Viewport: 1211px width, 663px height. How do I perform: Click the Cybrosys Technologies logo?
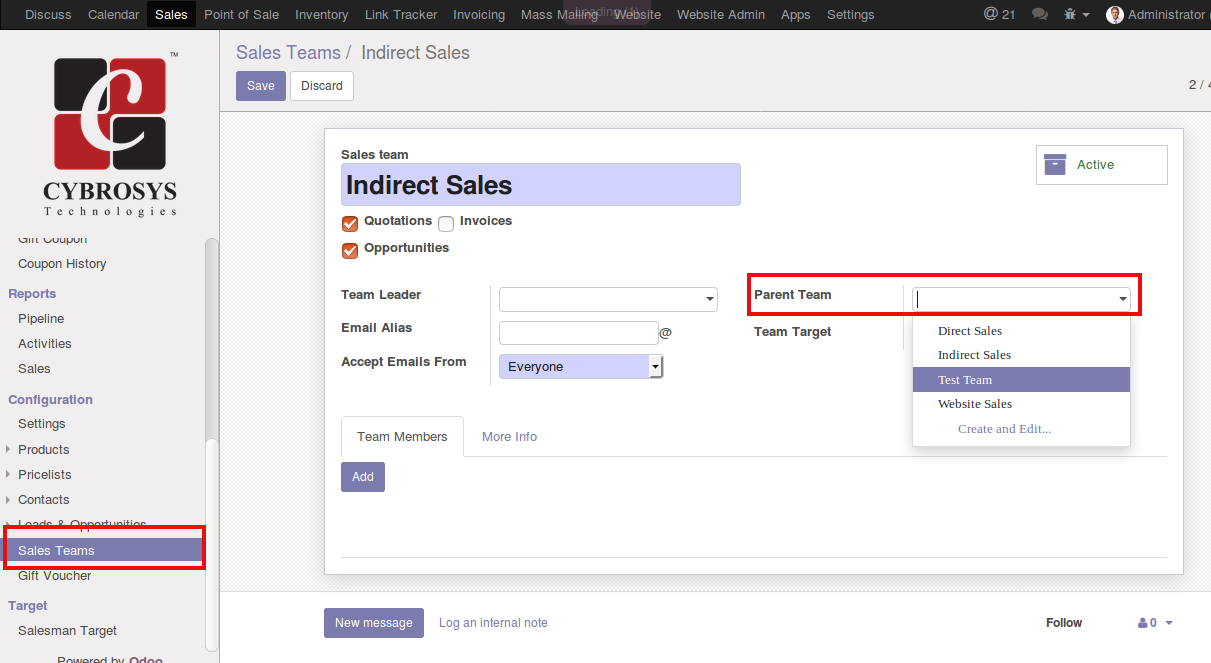[x=110, y=133]
